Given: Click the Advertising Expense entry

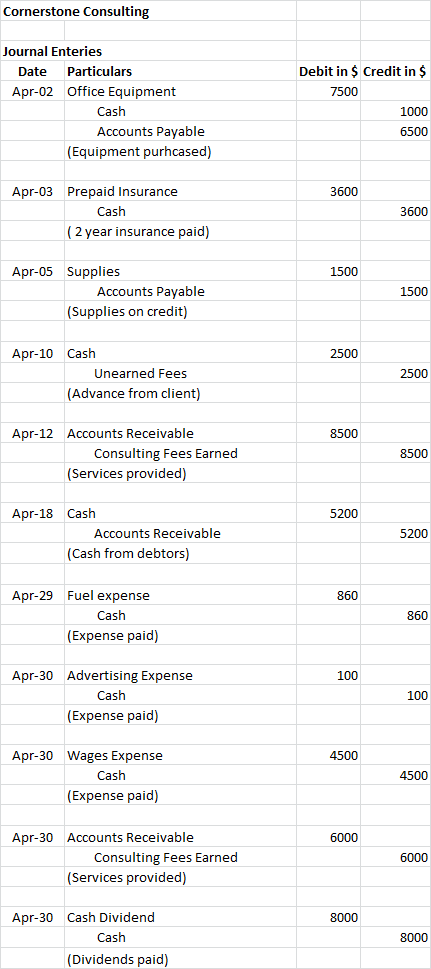Looking at the screenshot, I should [x=130, y=675].
